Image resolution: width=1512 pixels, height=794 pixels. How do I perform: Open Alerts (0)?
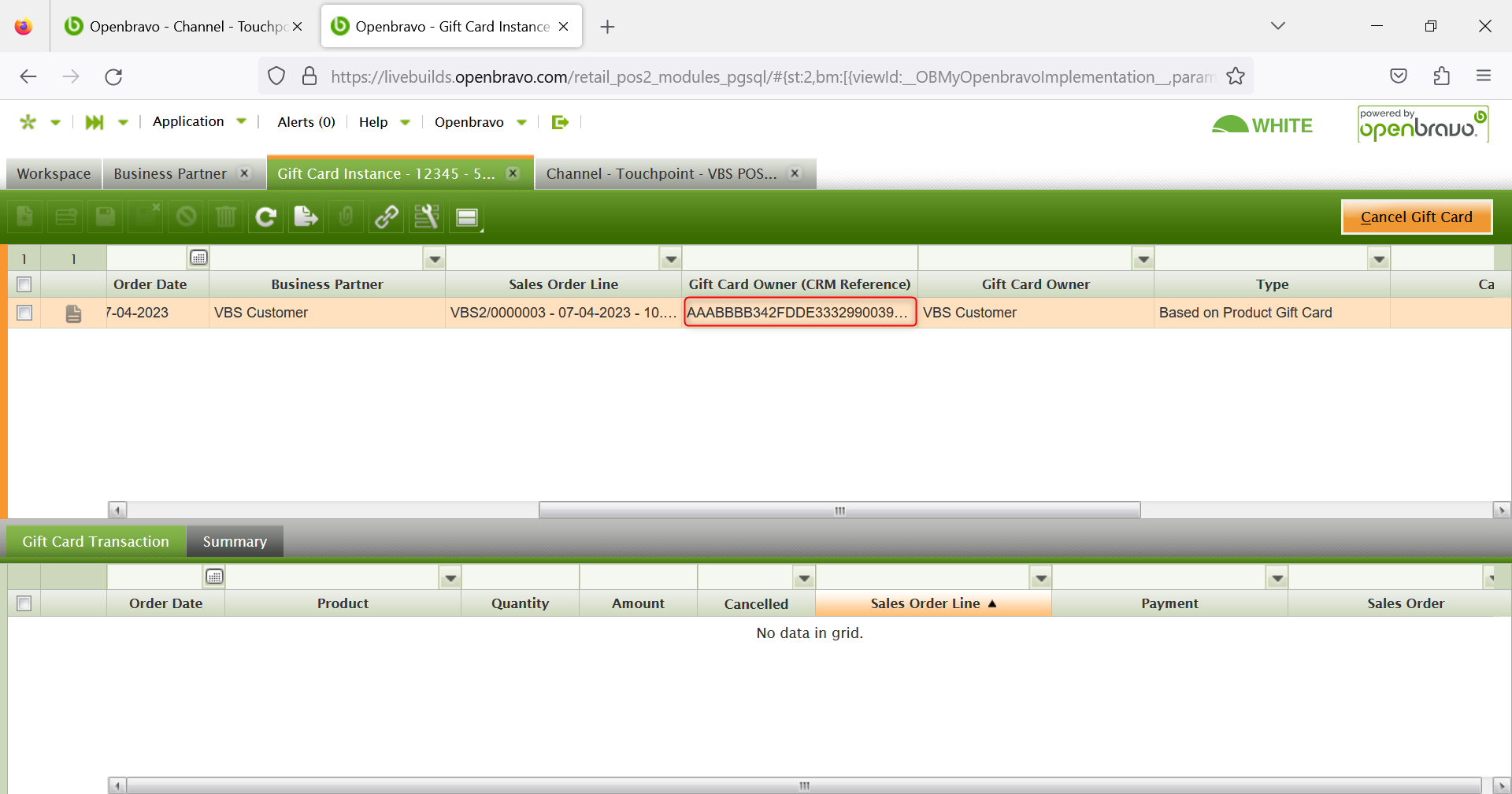pyautogui.click(x=306, y=122)
